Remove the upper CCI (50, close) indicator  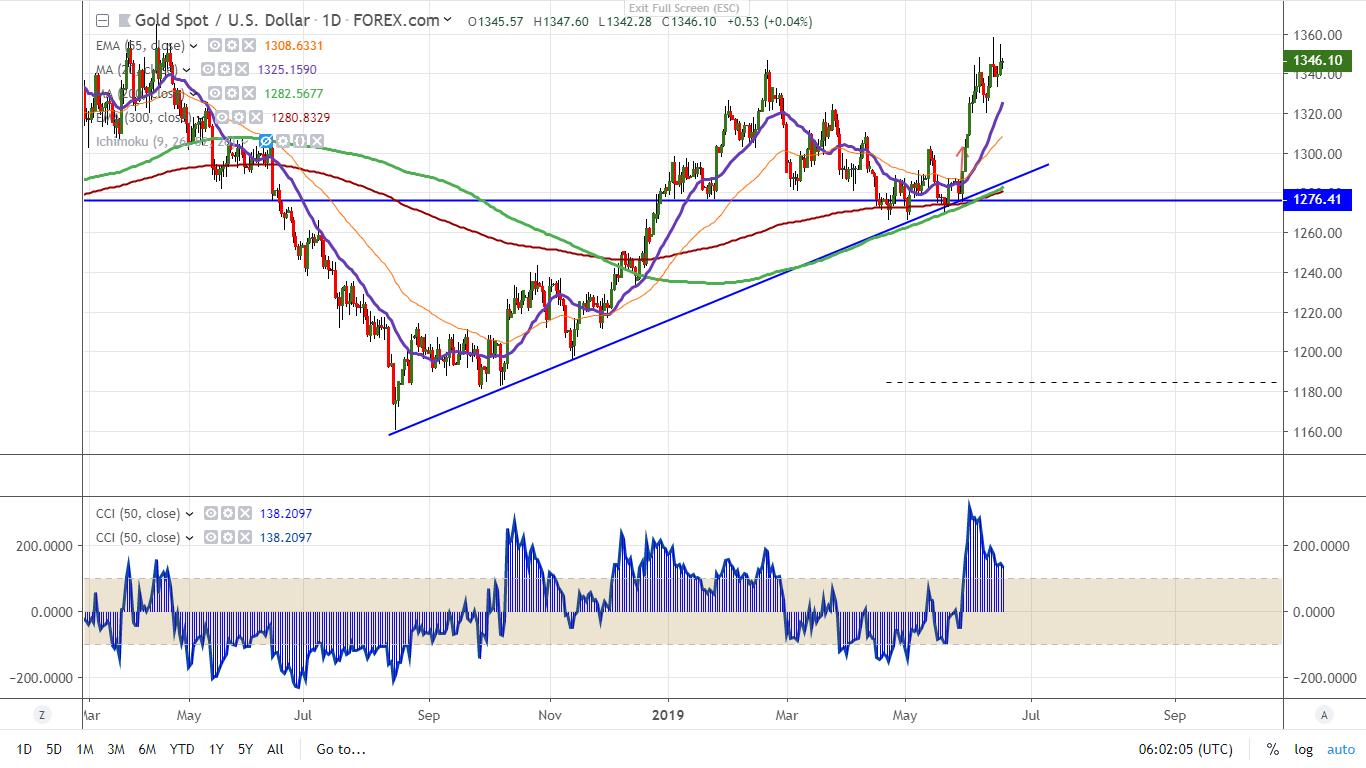click(243, 514)
